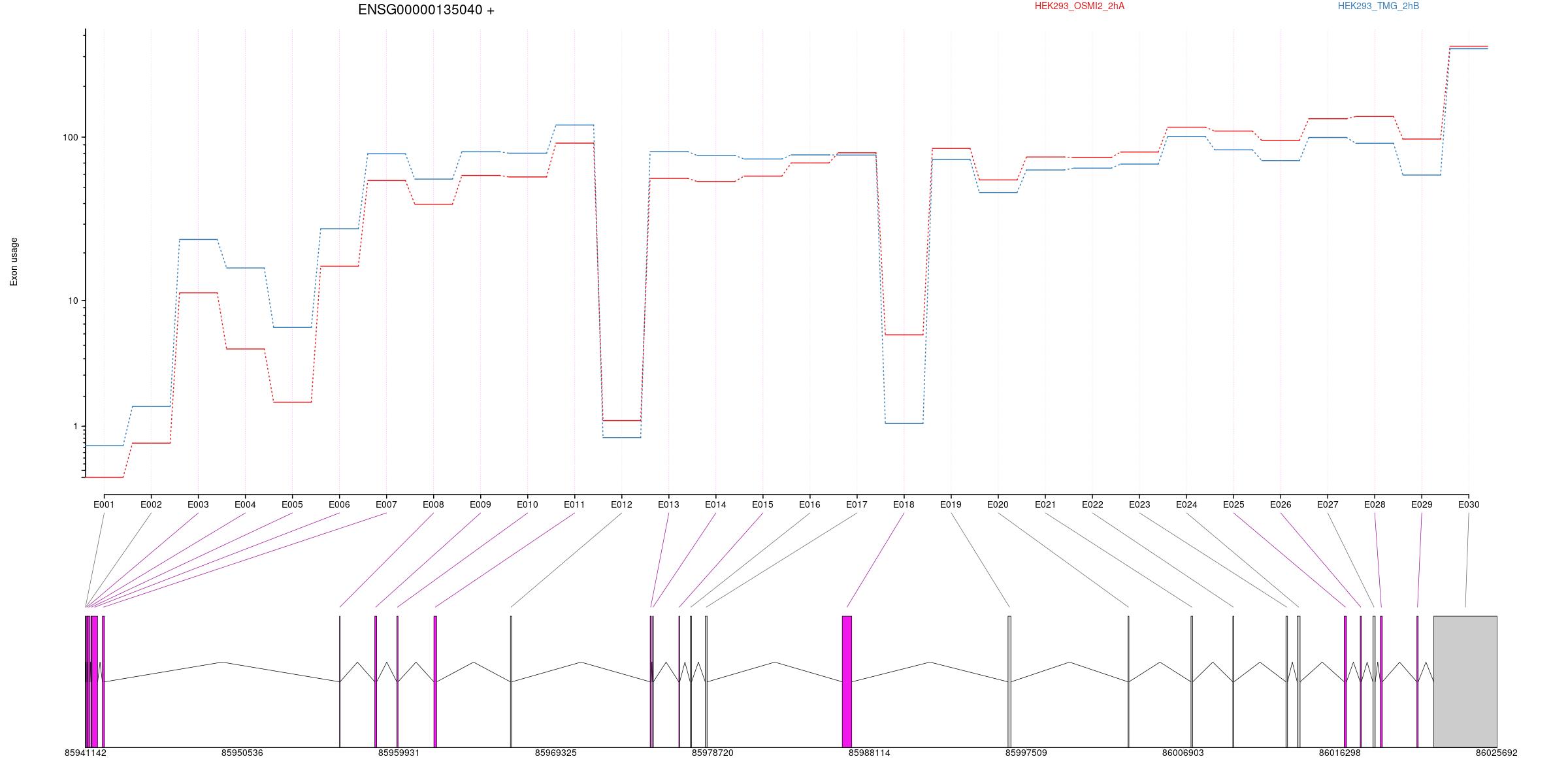Click exon label E014
Screen dimensions: 1568x784
715,504
